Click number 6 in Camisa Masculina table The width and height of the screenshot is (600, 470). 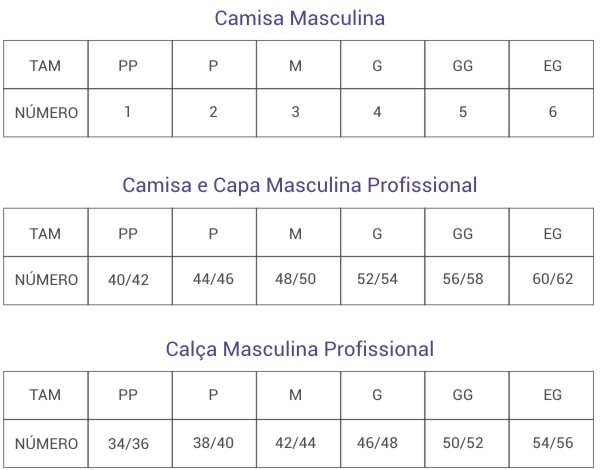coord(553,112)
